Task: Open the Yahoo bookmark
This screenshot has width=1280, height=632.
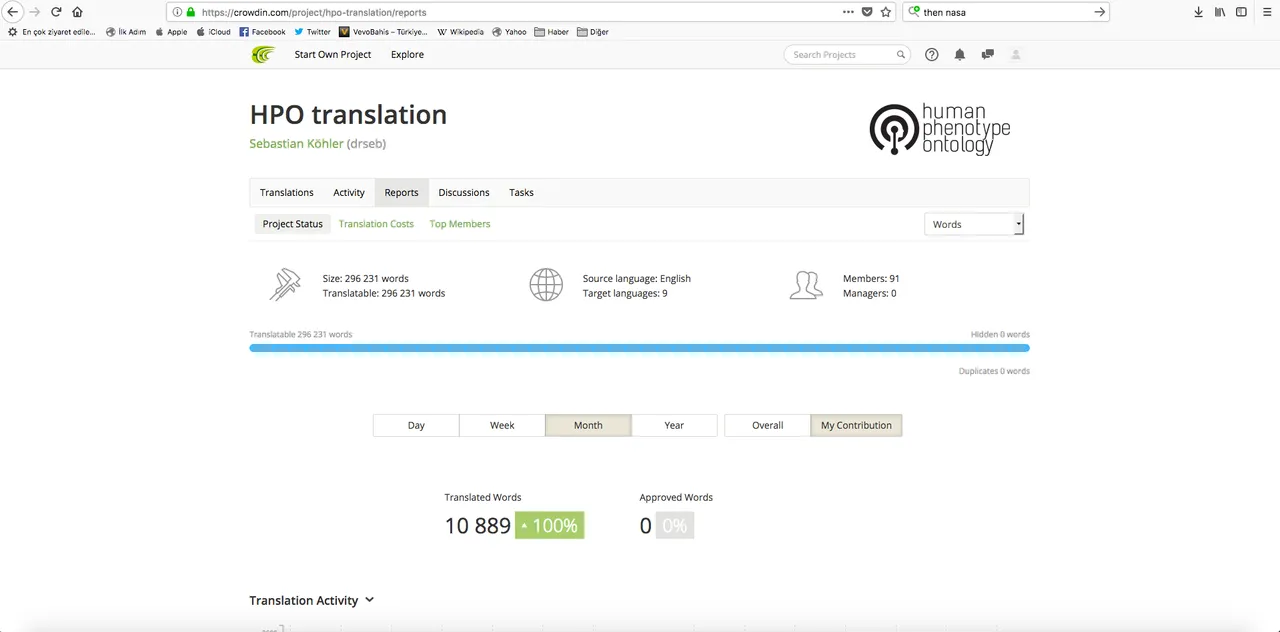Action: 509,31
